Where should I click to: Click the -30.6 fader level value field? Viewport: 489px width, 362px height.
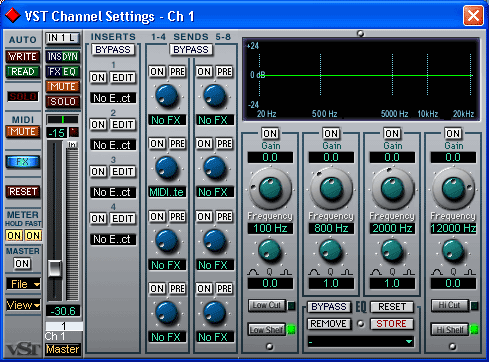coord(63,311)
